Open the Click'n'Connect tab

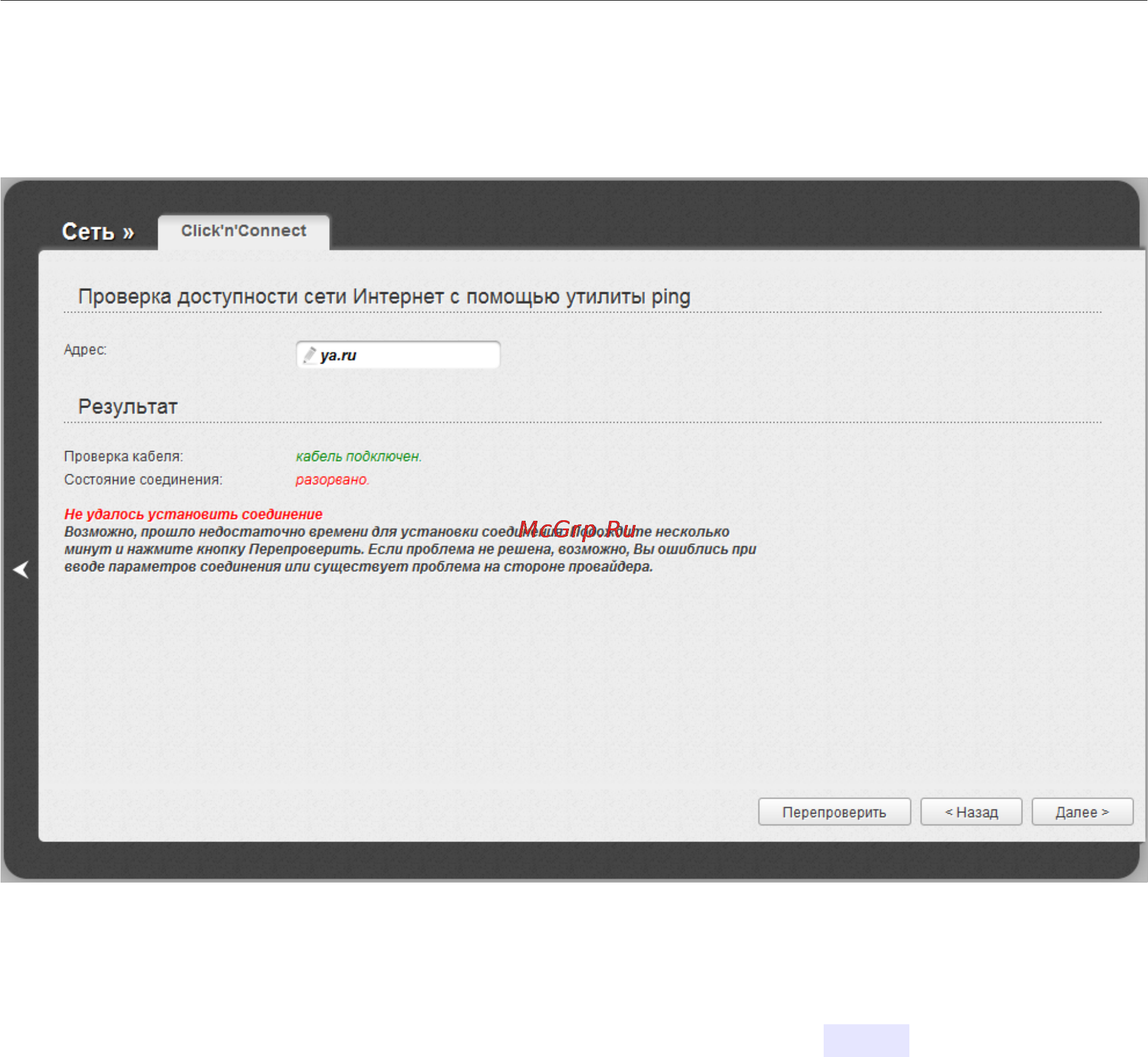(243, 231)
